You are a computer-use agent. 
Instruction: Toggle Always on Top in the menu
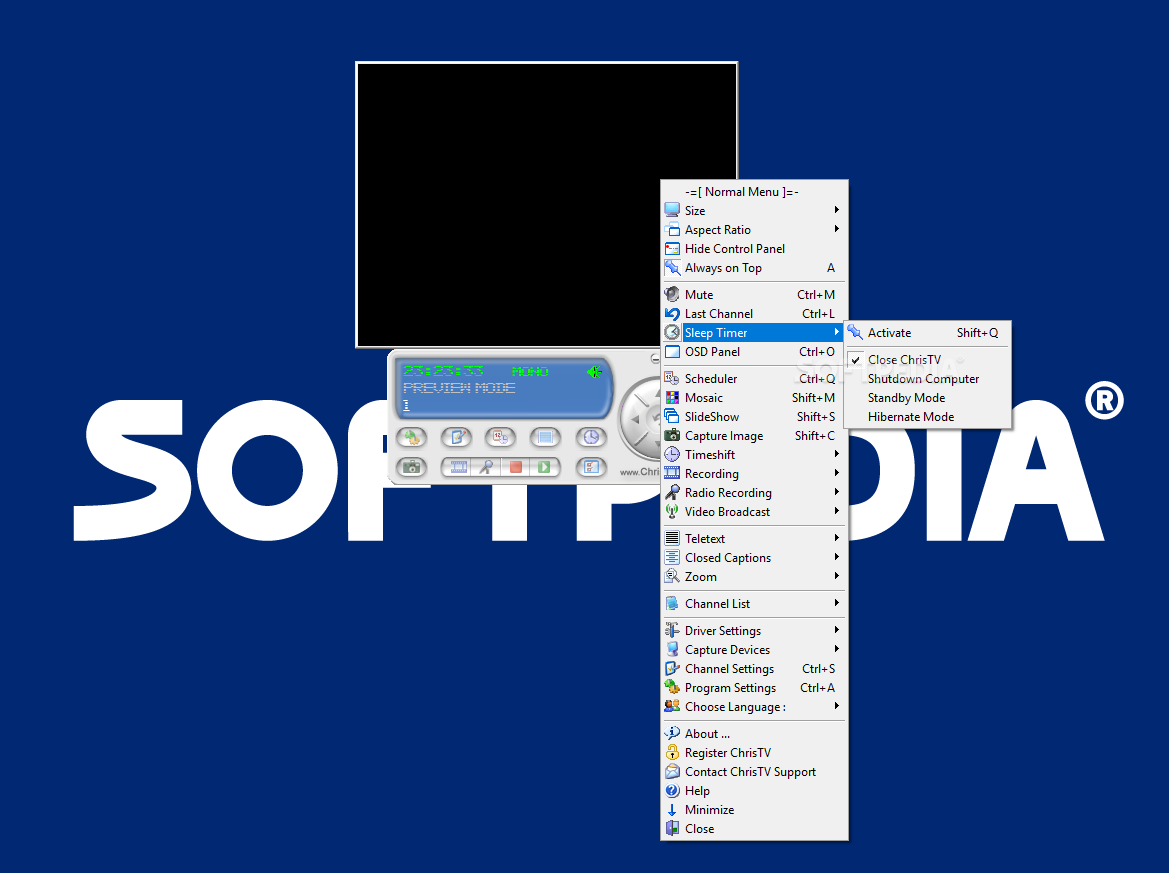tap(754, 268)
